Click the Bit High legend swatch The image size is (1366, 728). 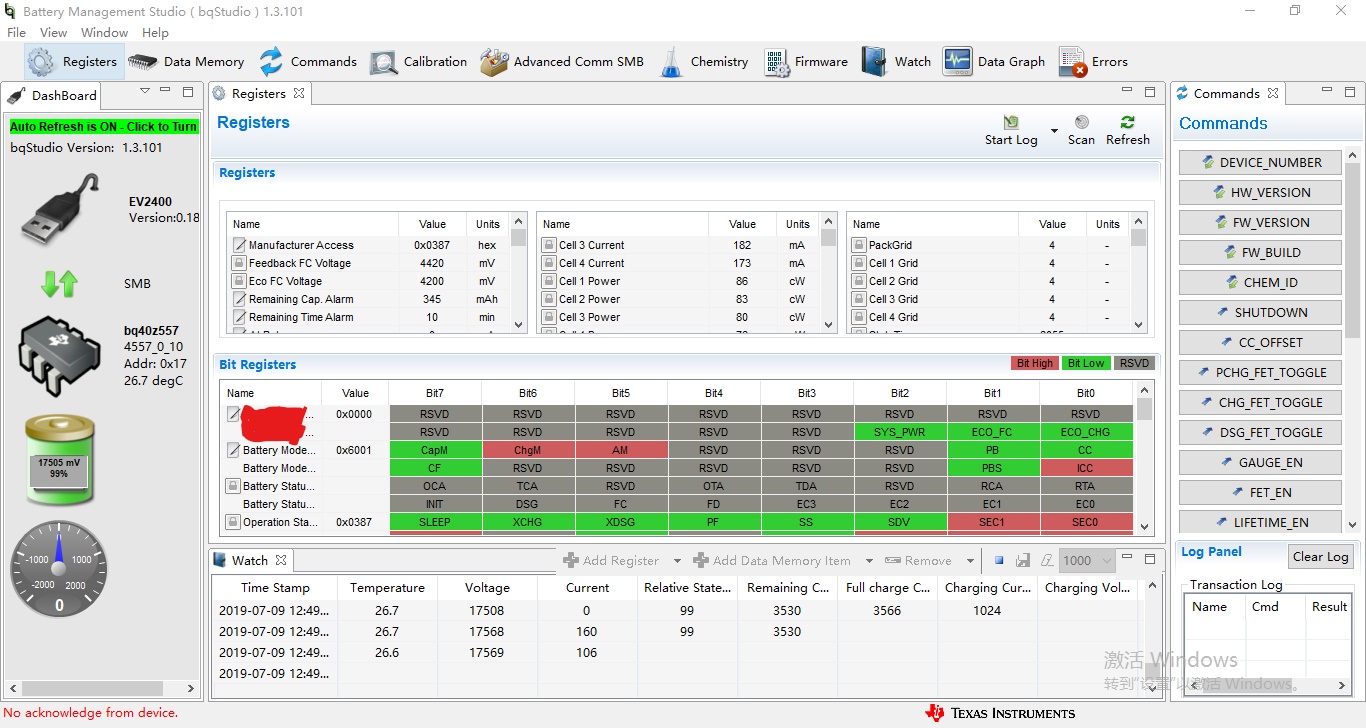pyautogui.click(x=1035, y=363)
